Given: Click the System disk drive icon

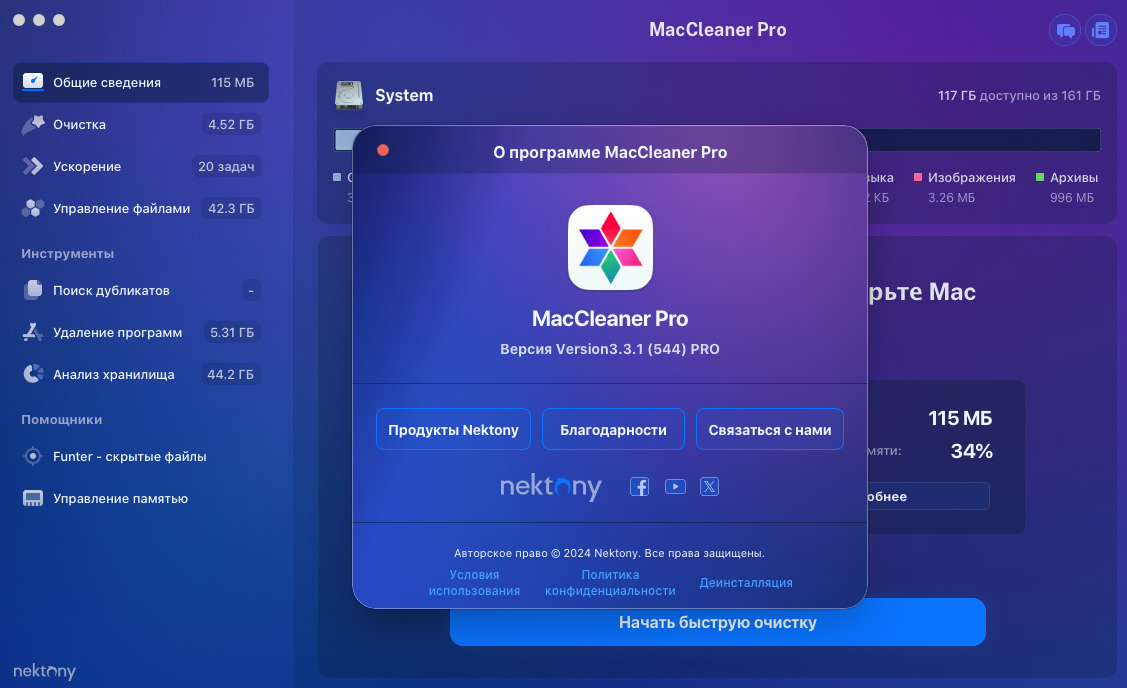Looking at the screenshot, I should [348, 95].
